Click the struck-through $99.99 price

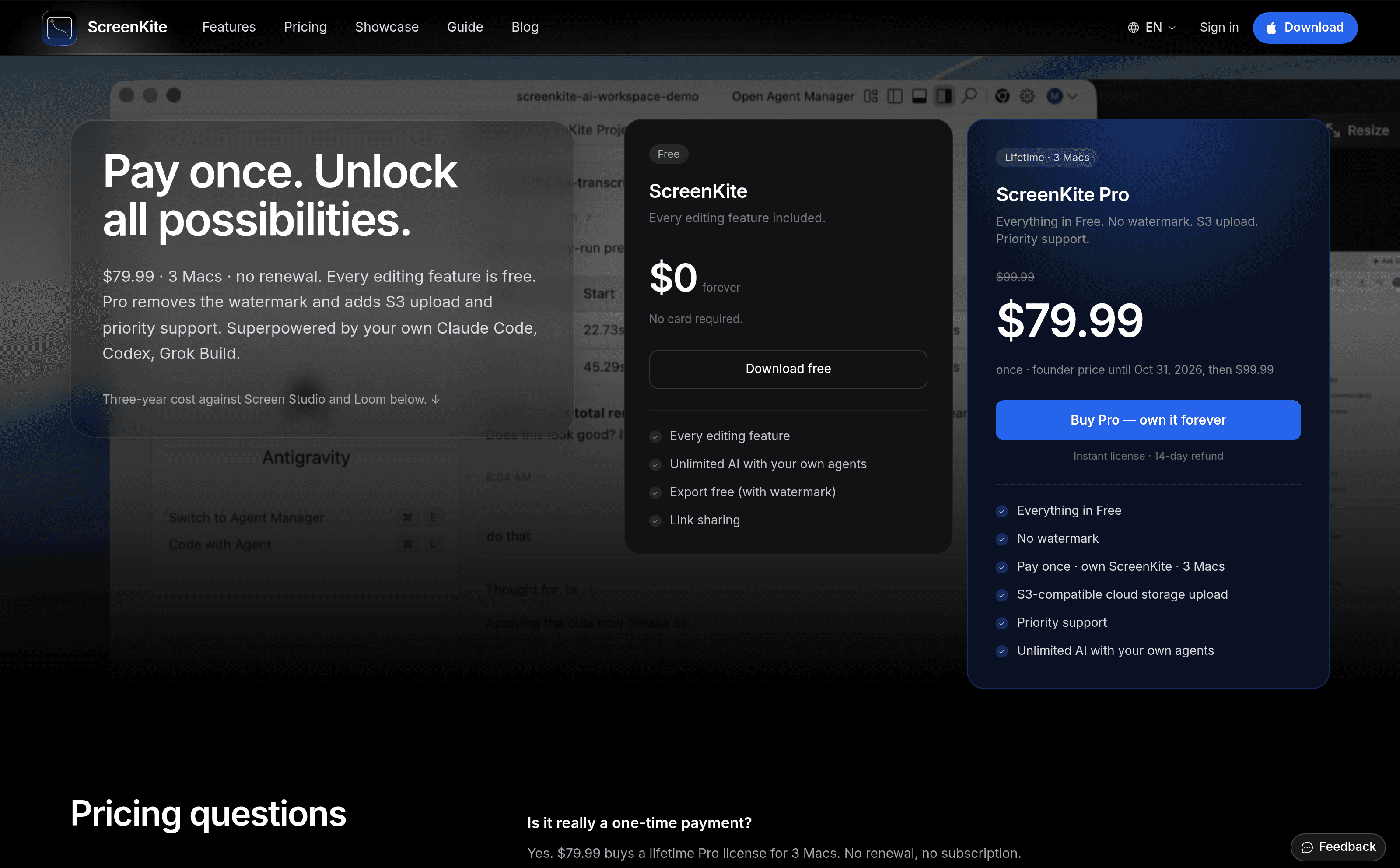coord(1015,277)
